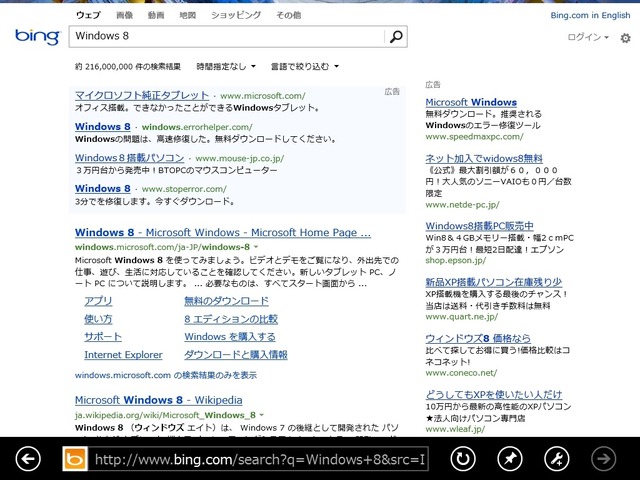Image resolution: width=640 pixels, height=480 pixels.
Task: Open page tools wrench icon
Action: click(557, 459)
